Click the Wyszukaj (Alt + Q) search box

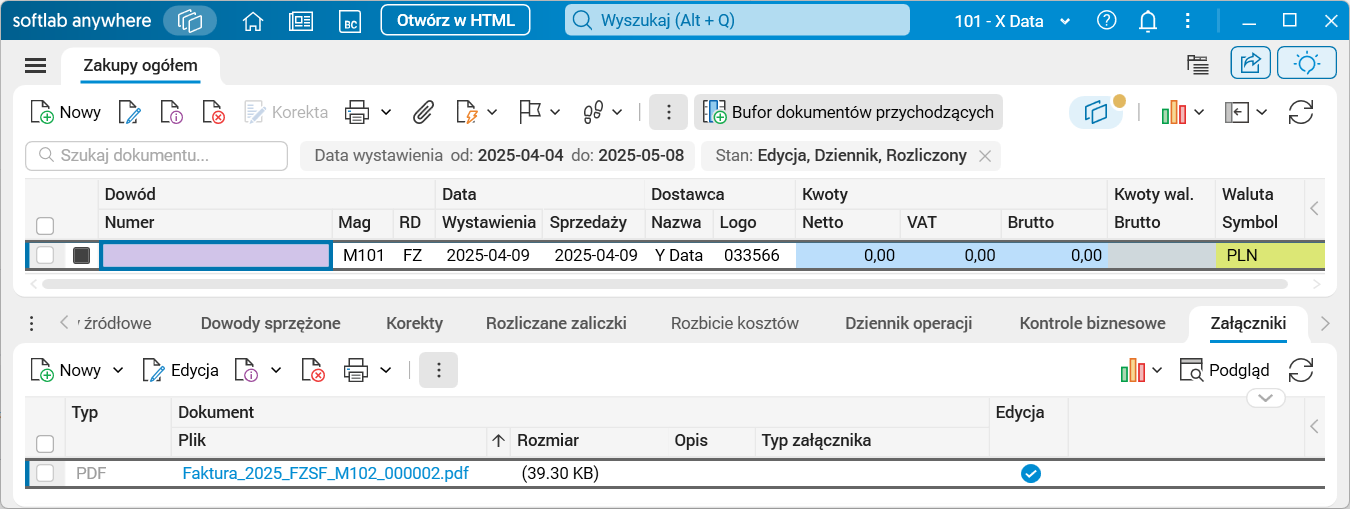(737, 21)
